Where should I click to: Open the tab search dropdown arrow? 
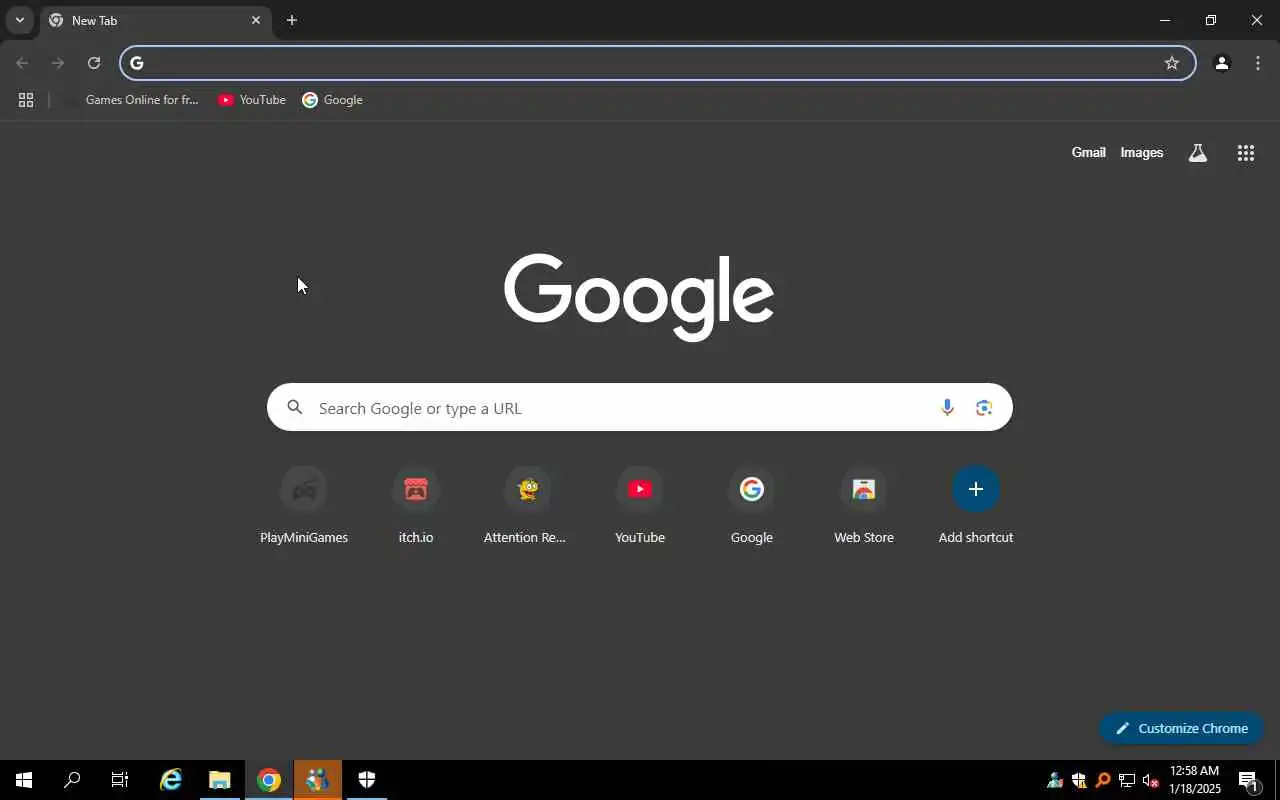click(19, 20)
